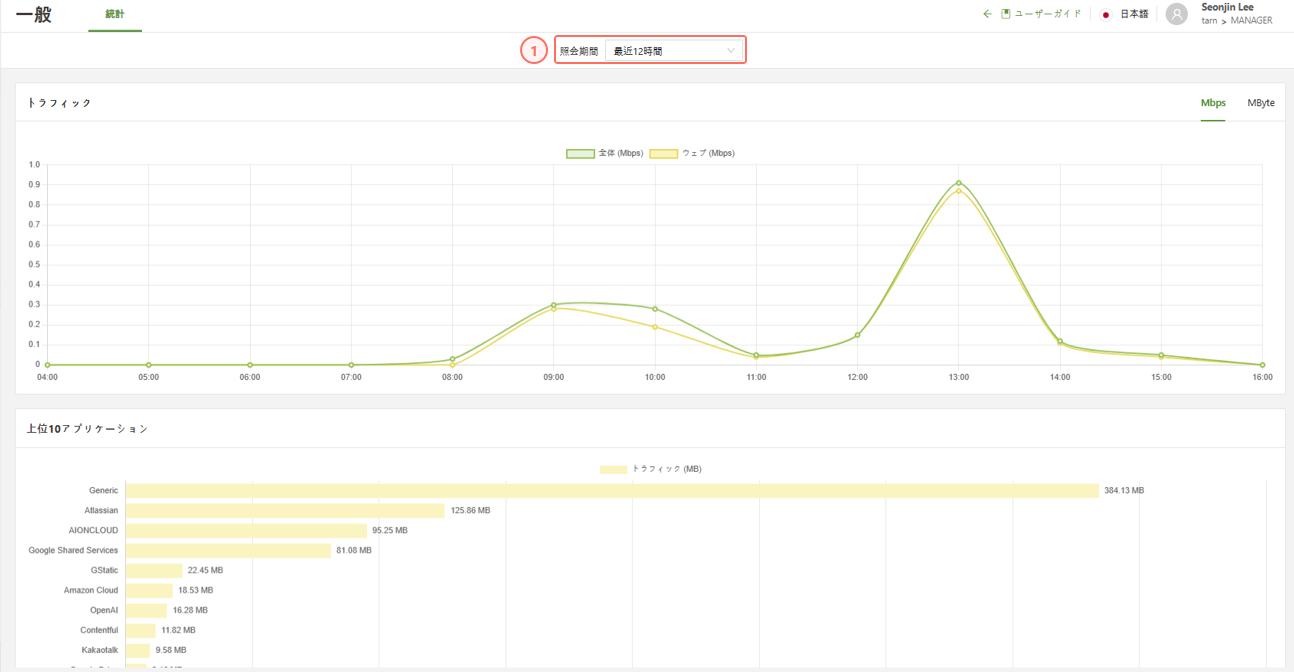Click the Atlassian bar in top applications
The height and width of the screenshot is (672, 1294).
(285, 511)
